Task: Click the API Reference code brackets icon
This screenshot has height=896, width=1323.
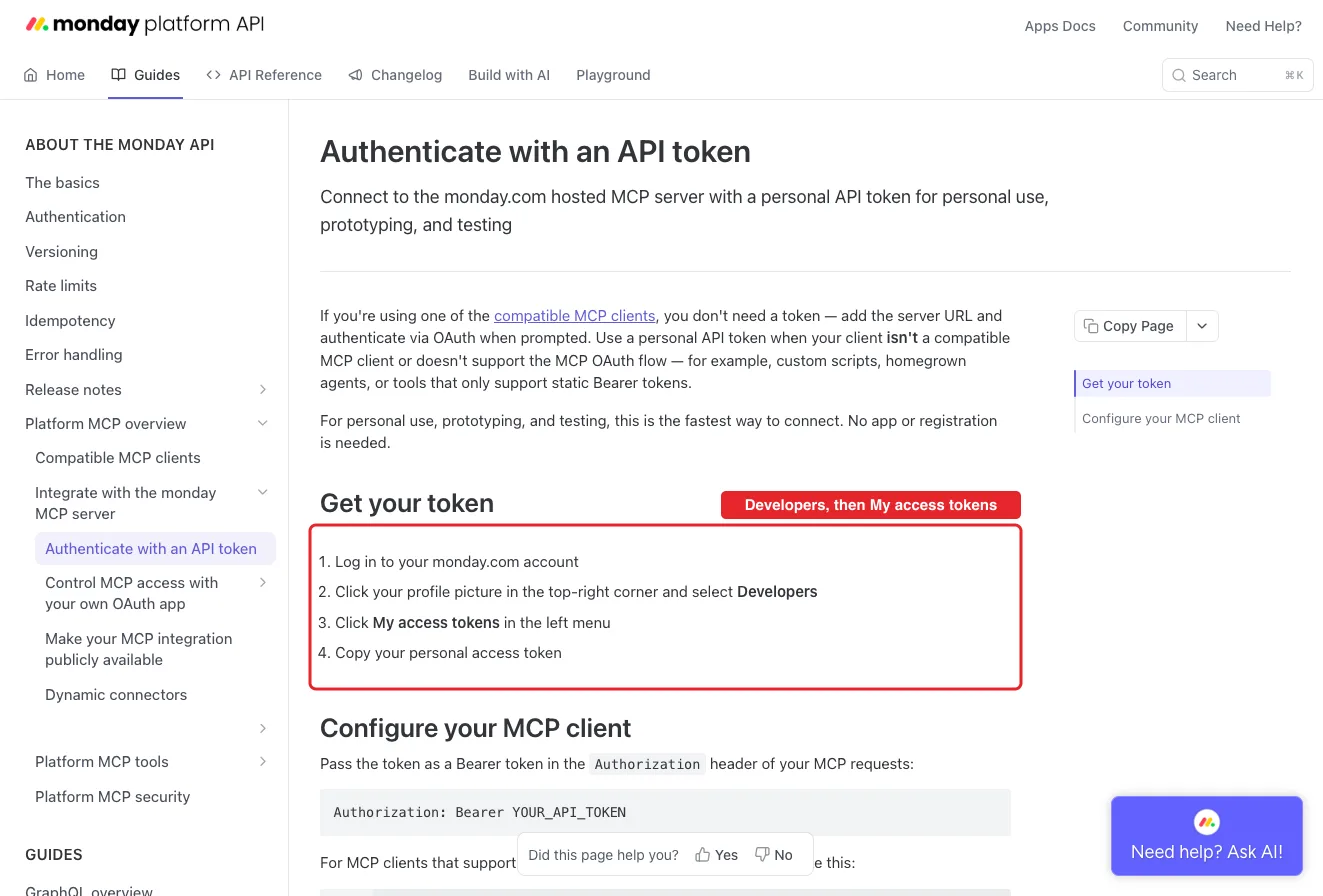Action: (213, 75)
